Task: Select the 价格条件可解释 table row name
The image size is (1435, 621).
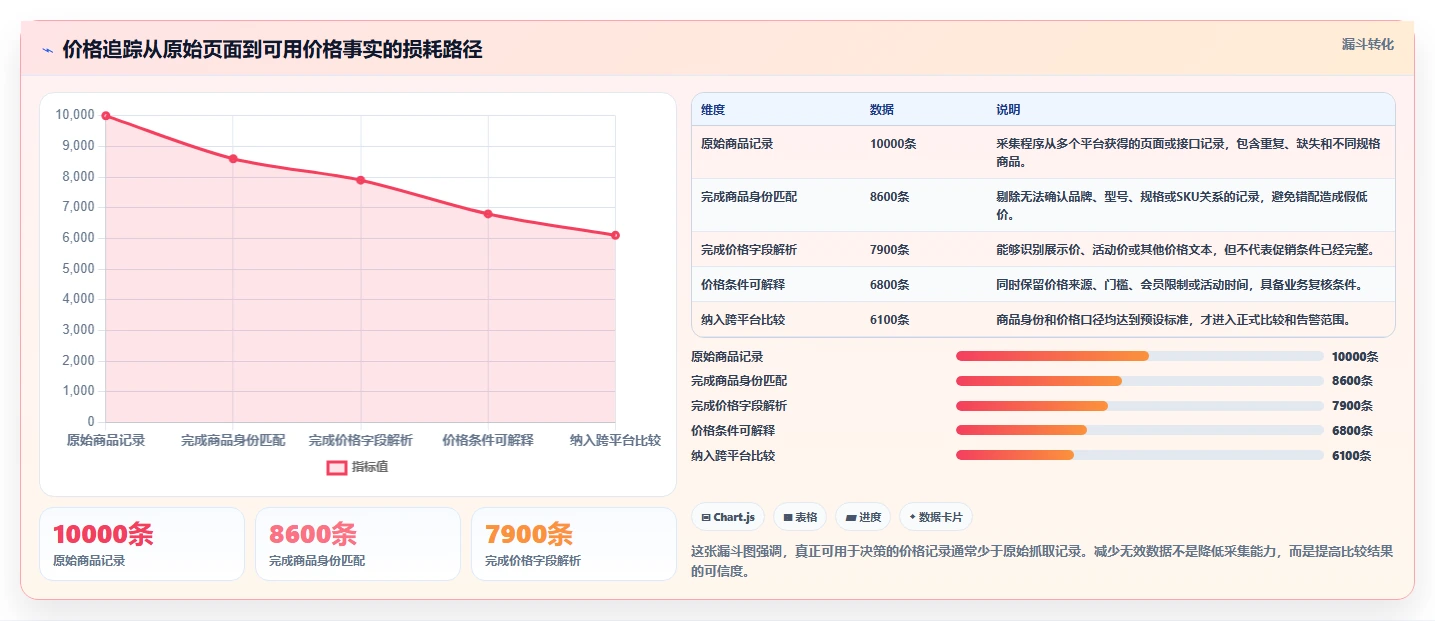Action: click(x=743, y=285)
